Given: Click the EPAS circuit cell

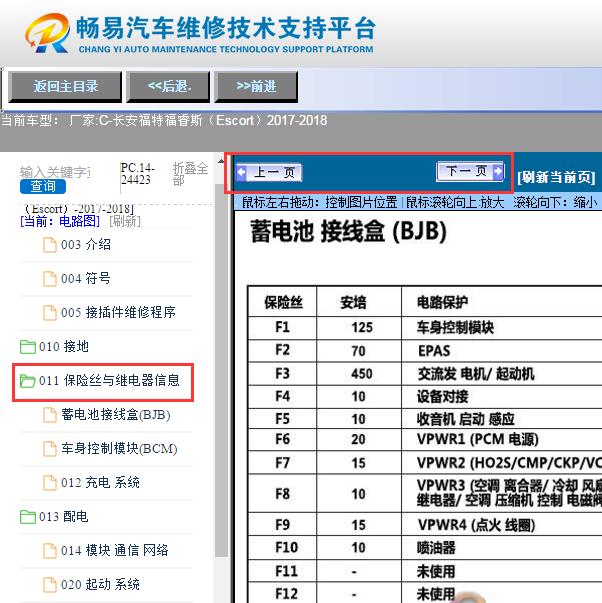Looking at the screenshot, I should 434,351.
